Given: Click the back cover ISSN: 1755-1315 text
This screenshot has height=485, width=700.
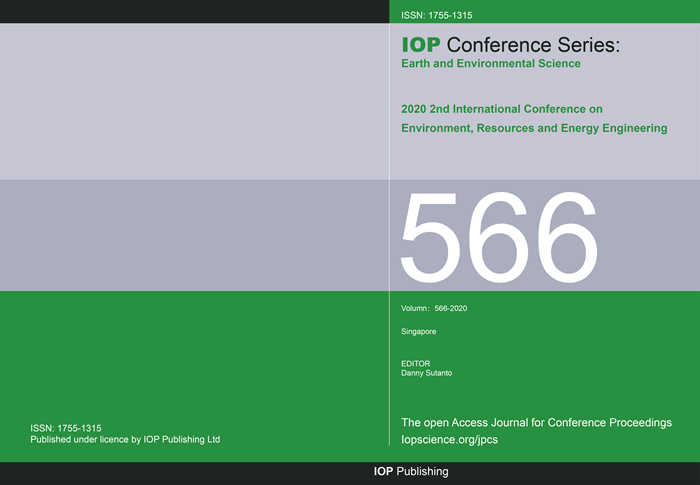Looking at the screenshot, I should click(66, 428).
